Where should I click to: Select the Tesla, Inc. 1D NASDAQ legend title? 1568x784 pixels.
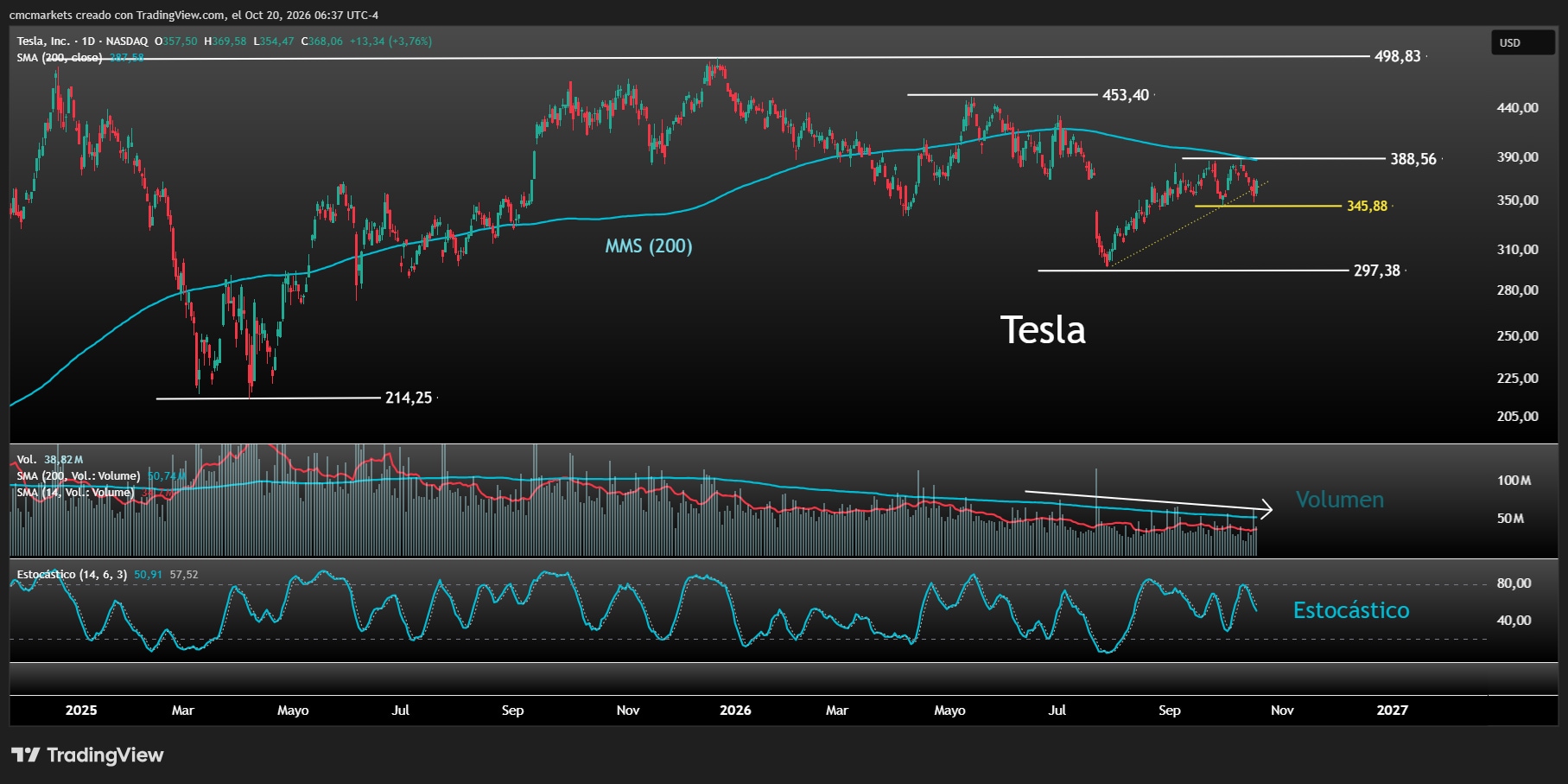82,41
